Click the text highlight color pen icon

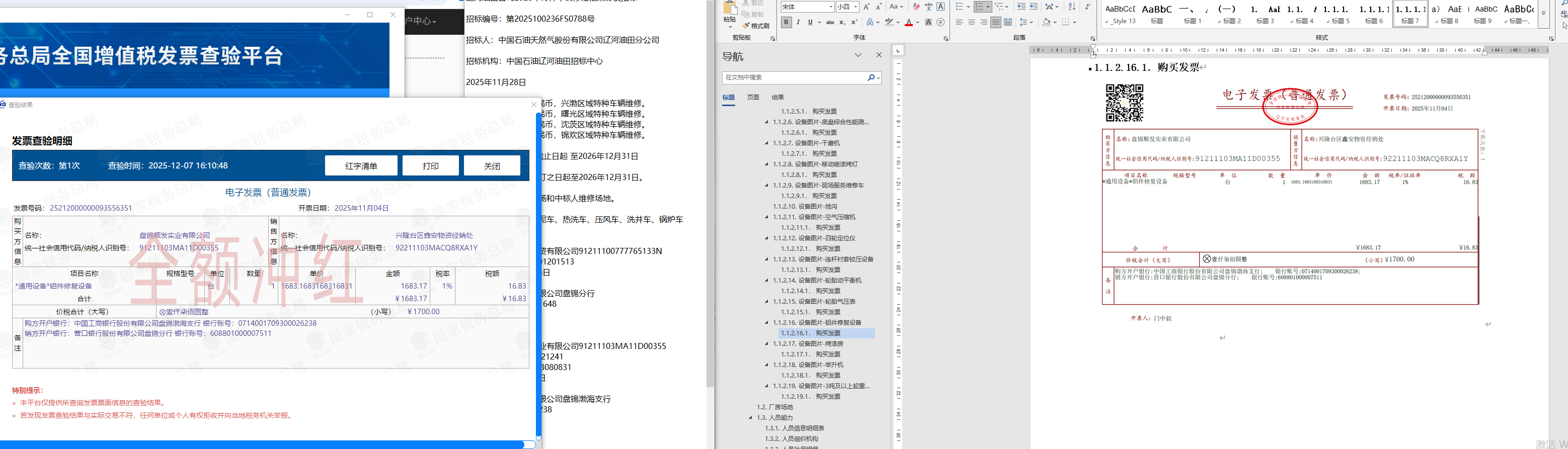(889, 22)
